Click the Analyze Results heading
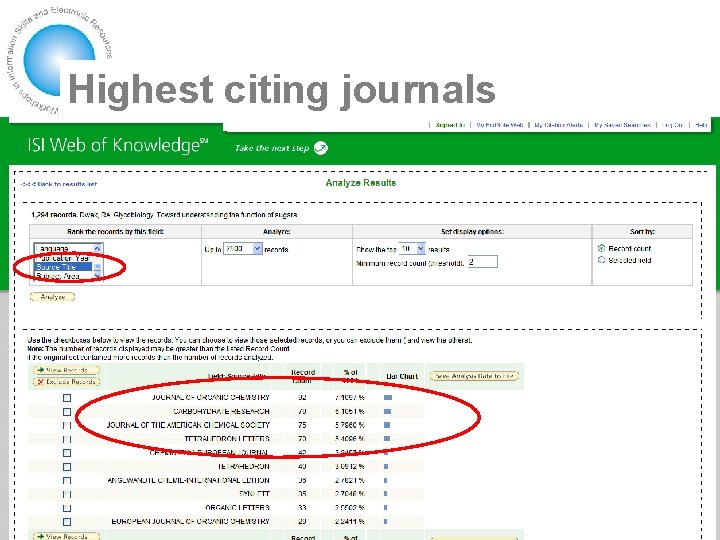The width and height of the screenshot is (720, 540). pos(360,183)
